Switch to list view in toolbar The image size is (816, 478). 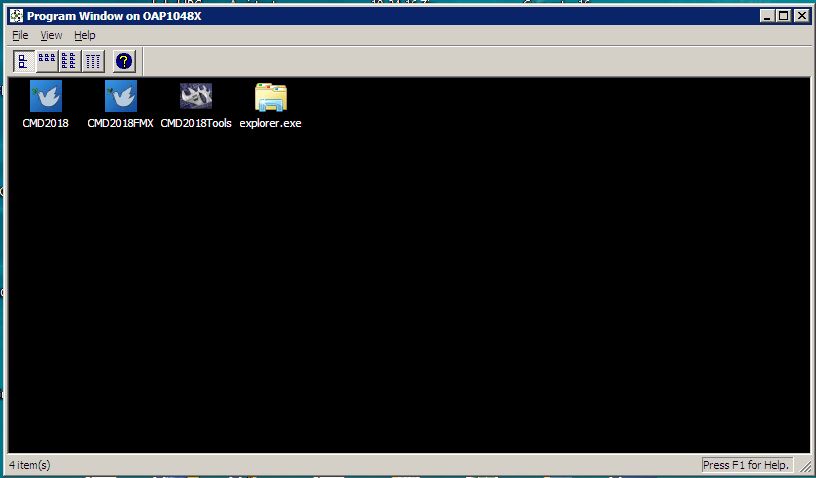pos(69,61)
